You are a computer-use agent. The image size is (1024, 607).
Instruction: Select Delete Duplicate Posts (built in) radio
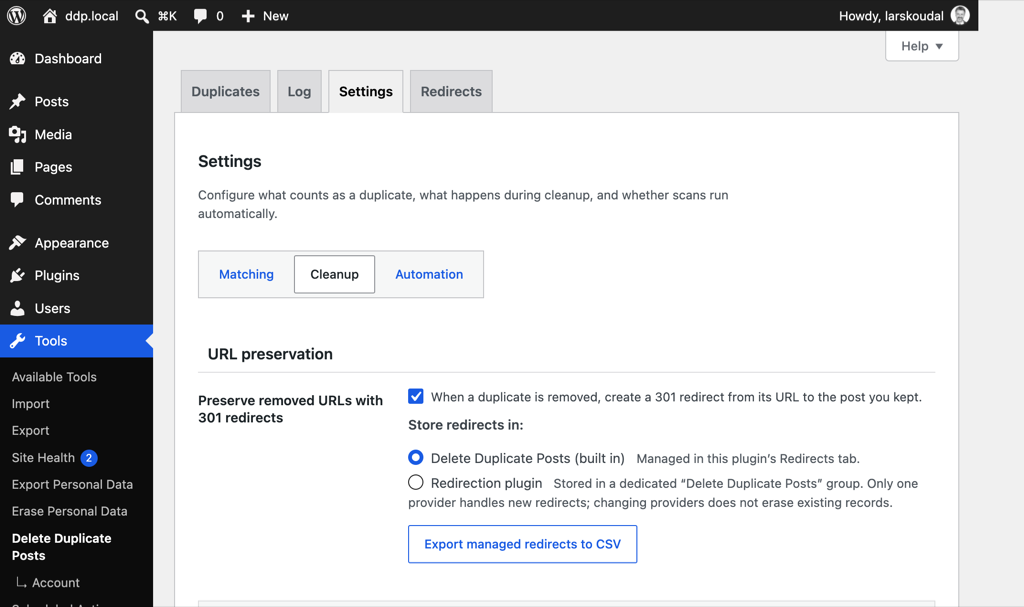point(415,457)
